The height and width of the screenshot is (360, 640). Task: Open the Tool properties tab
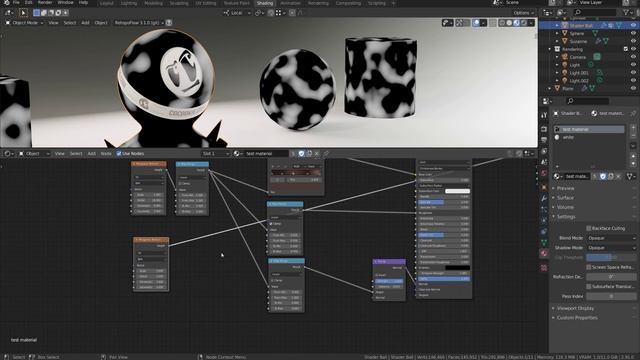(x=544, y=116)
